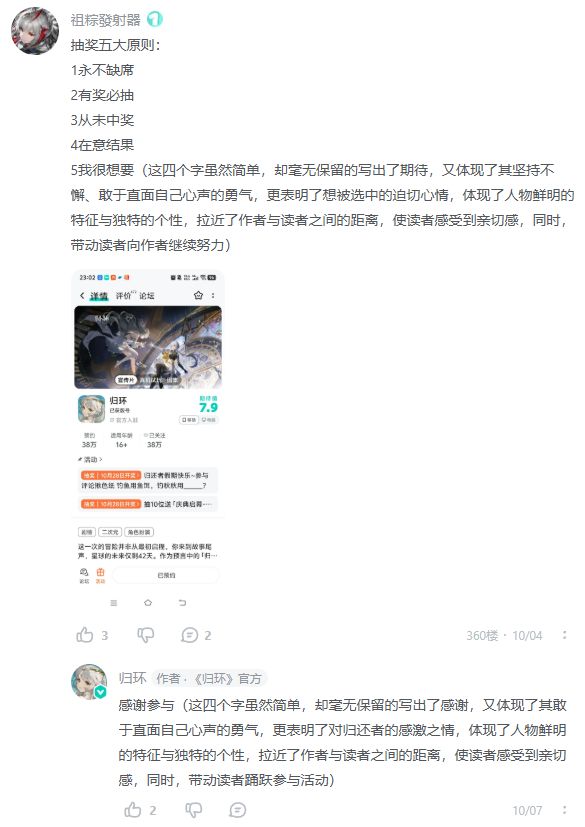This screenshot has height=827, width=585.
Task: Open the 360楼 · 10/04 timestamp
Action: [504, 636]
